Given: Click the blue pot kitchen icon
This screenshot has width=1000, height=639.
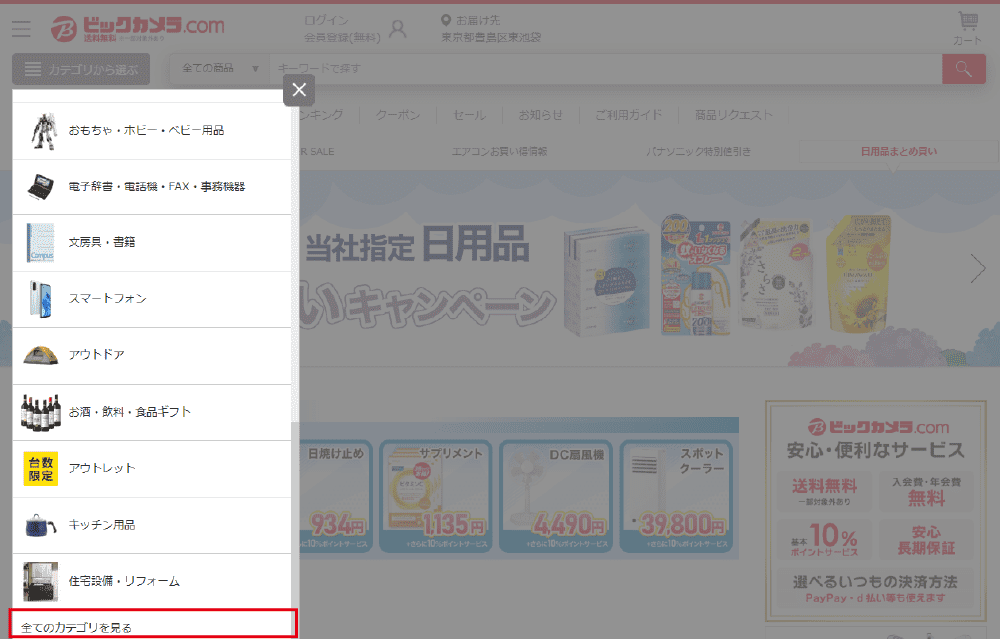Looking at the screenshot, I should click(41, 525).
